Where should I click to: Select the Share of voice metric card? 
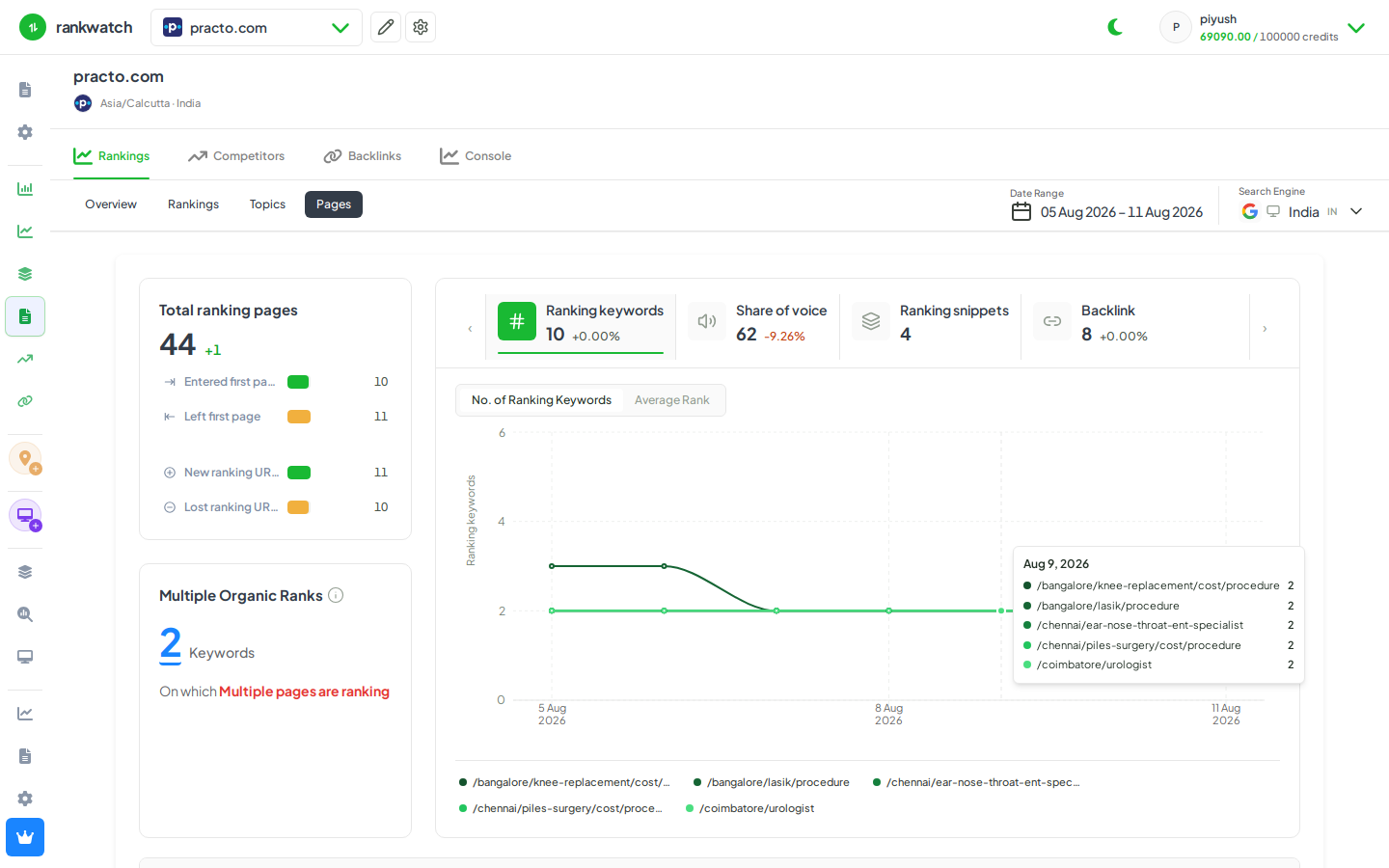[758, 327]
